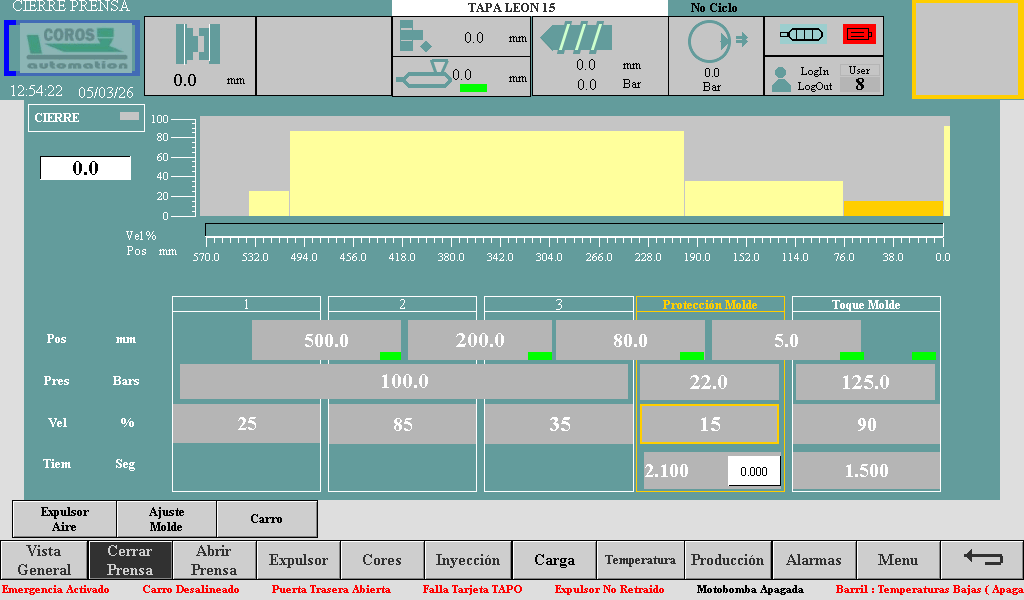Toggle the CIERRE indicator switch
The width and height of the screenshot is (1024, 600).
129,117
